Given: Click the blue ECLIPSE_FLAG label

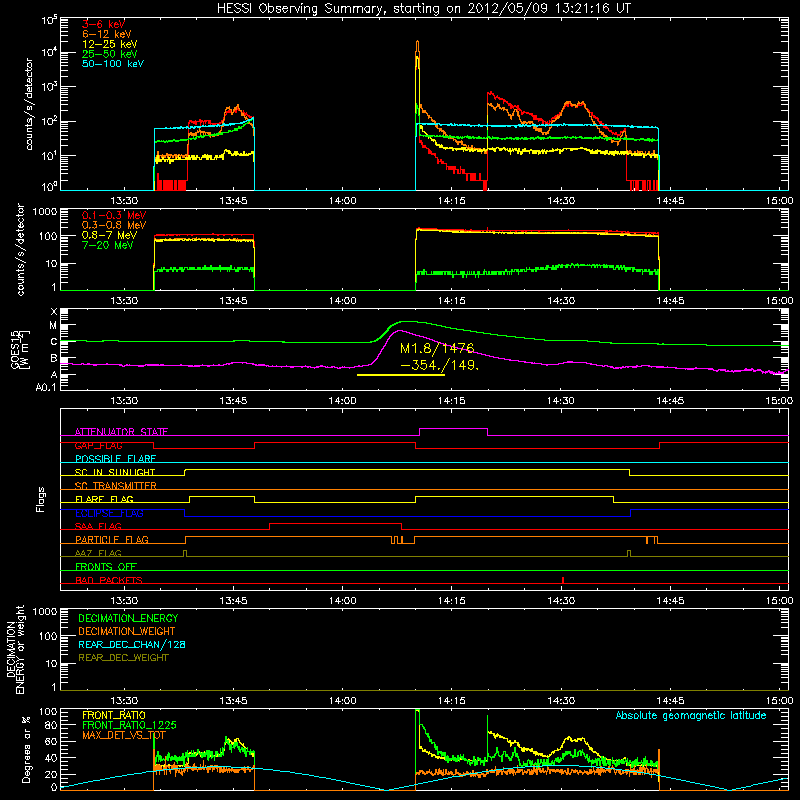Looking at the screenshot, I should click(109, 513).
